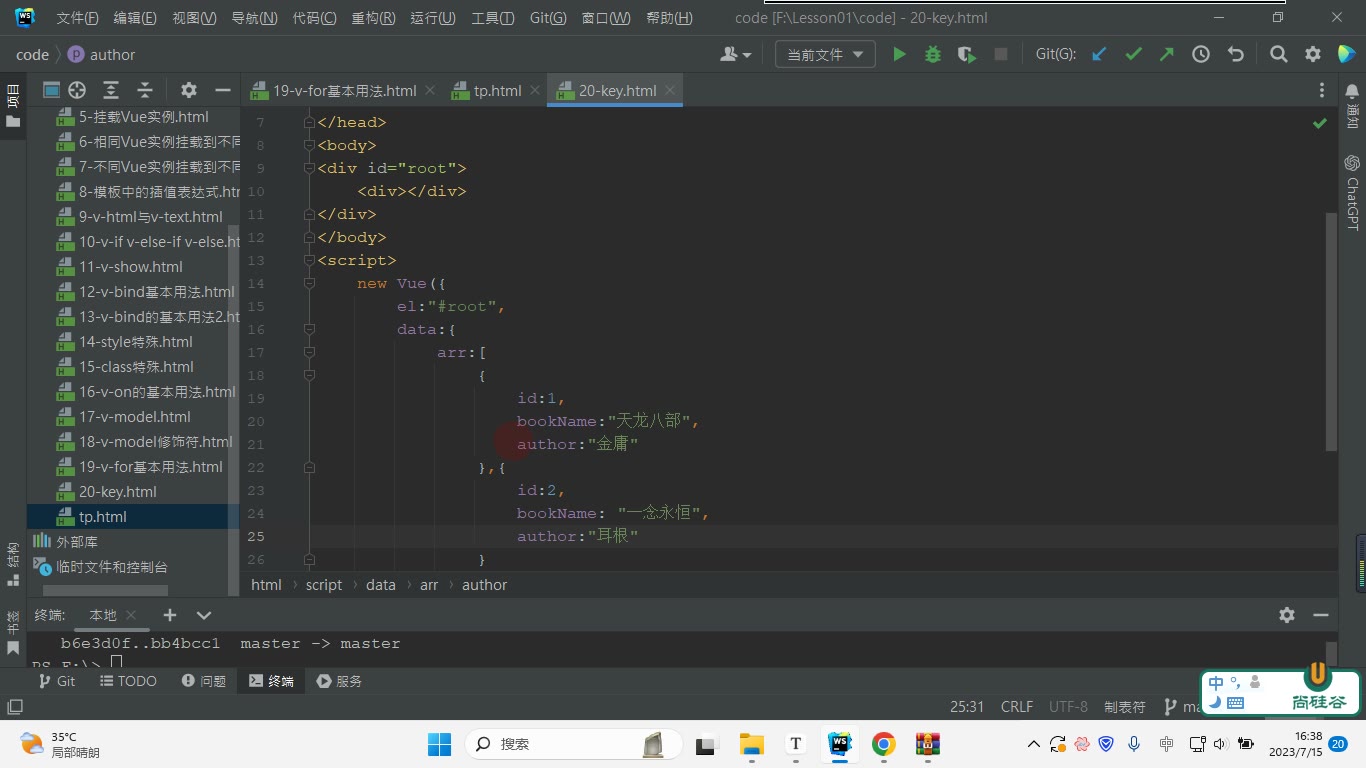
Task: Toggle the 项目 tool window
Action: (13, 105)
